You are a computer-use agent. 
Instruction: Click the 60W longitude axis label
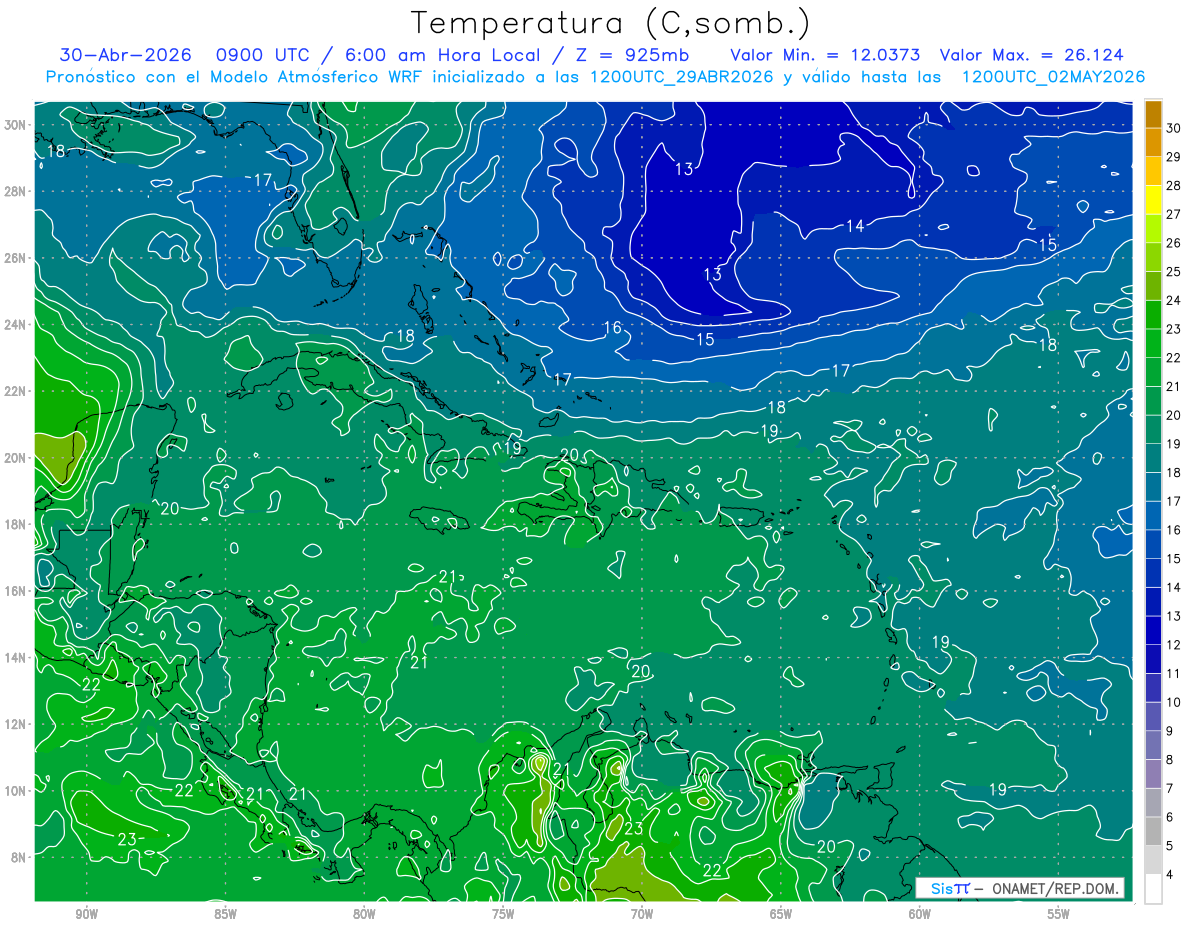point(920,913)
